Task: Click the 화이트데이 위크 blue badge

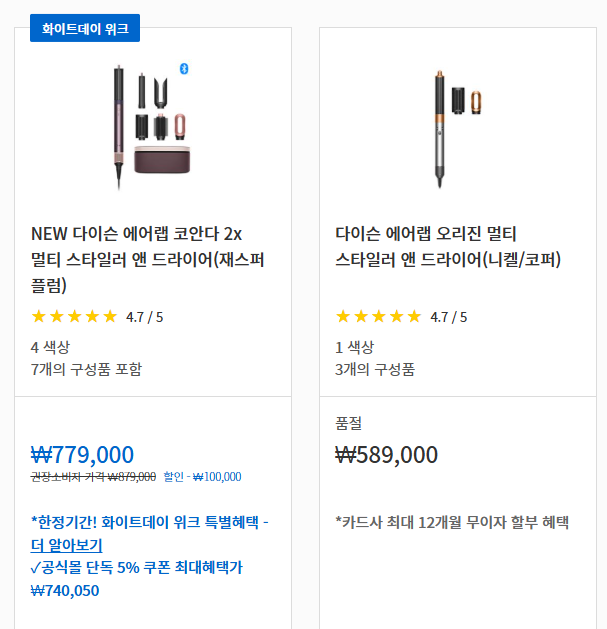Action: 85,28
